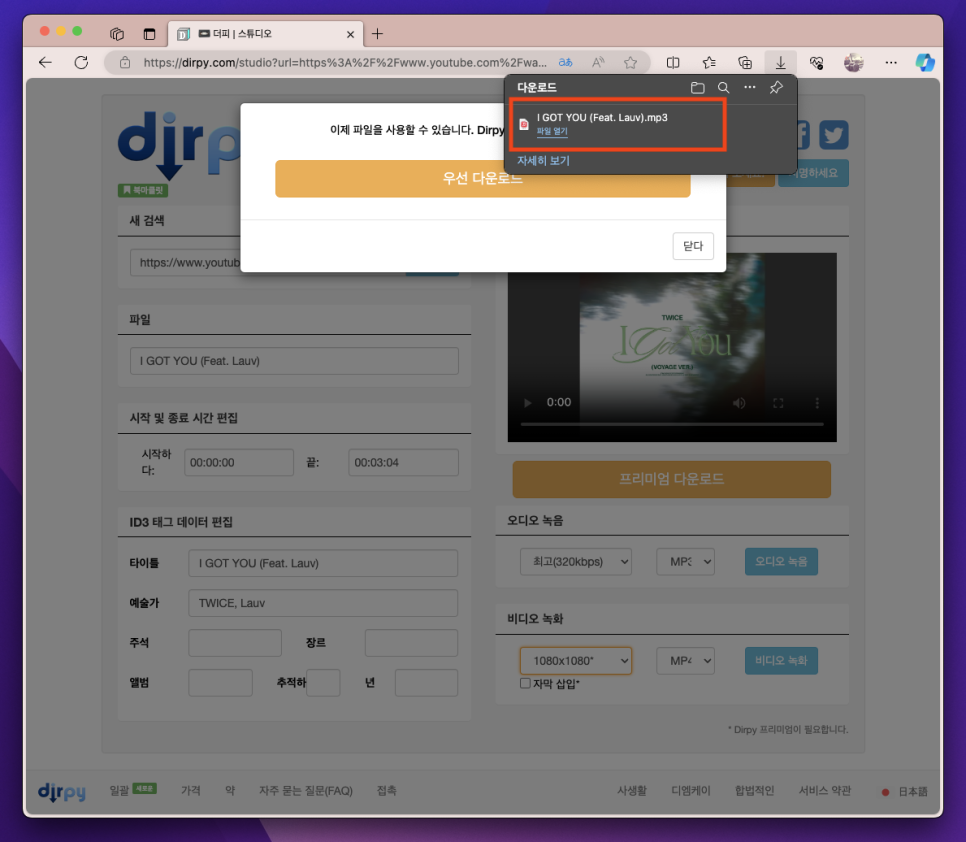Click the start time field 00:00:00

pos(238,463)
